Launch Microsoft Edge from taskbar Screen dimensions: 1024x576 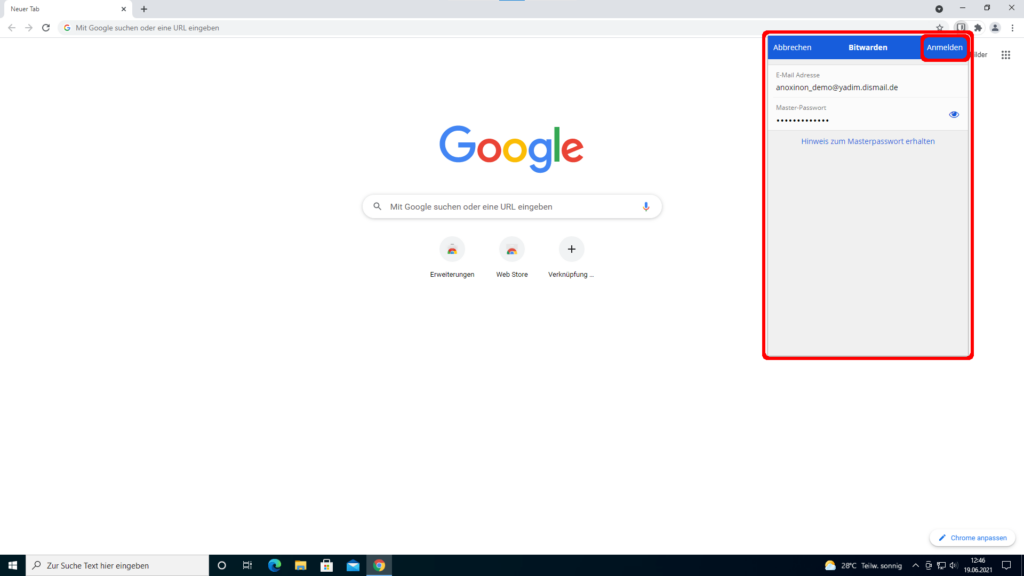pyautogui.click(x=274, y=566)
